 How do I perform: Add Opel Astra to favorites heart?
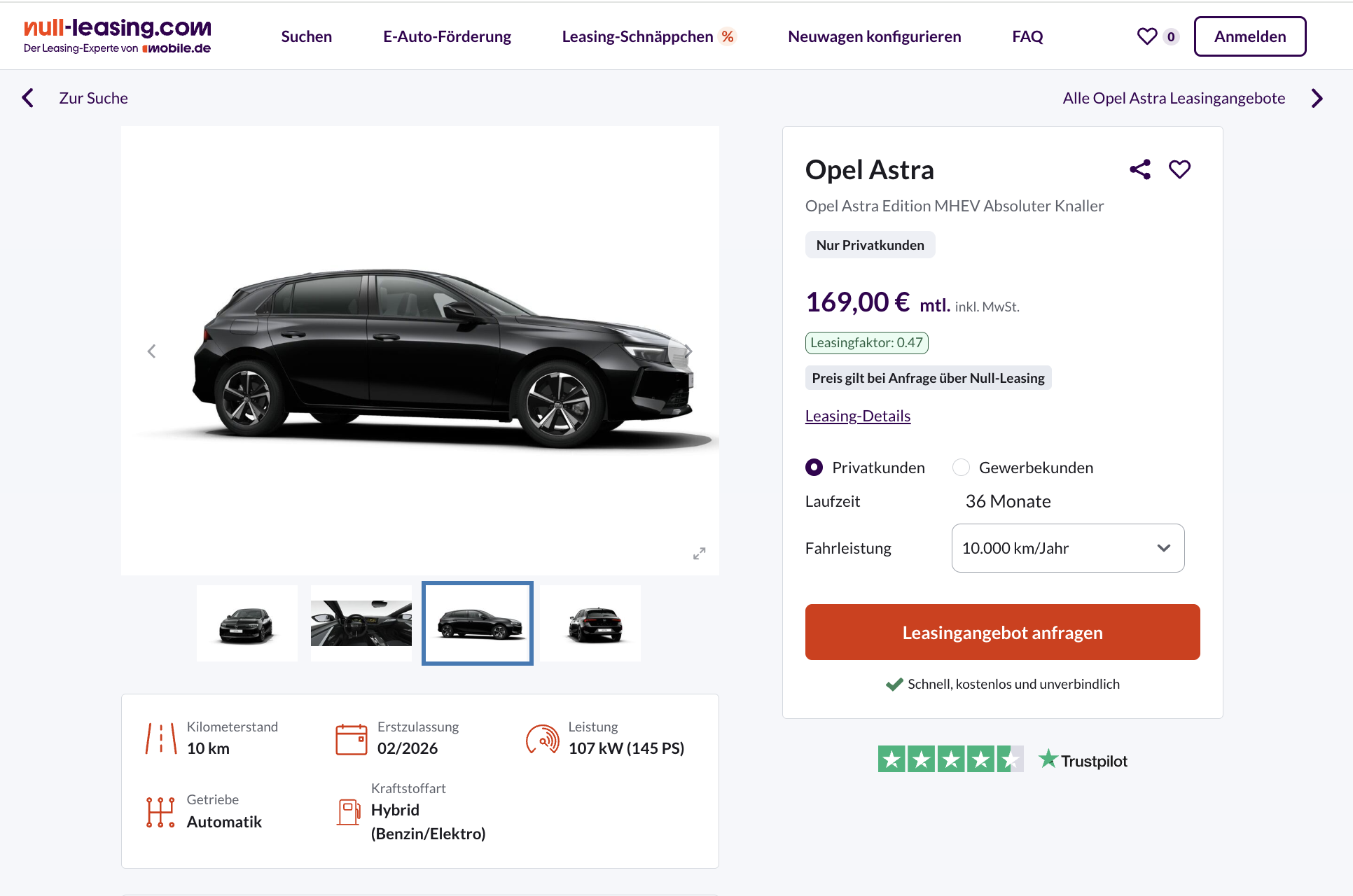(x=1180, y=169)
